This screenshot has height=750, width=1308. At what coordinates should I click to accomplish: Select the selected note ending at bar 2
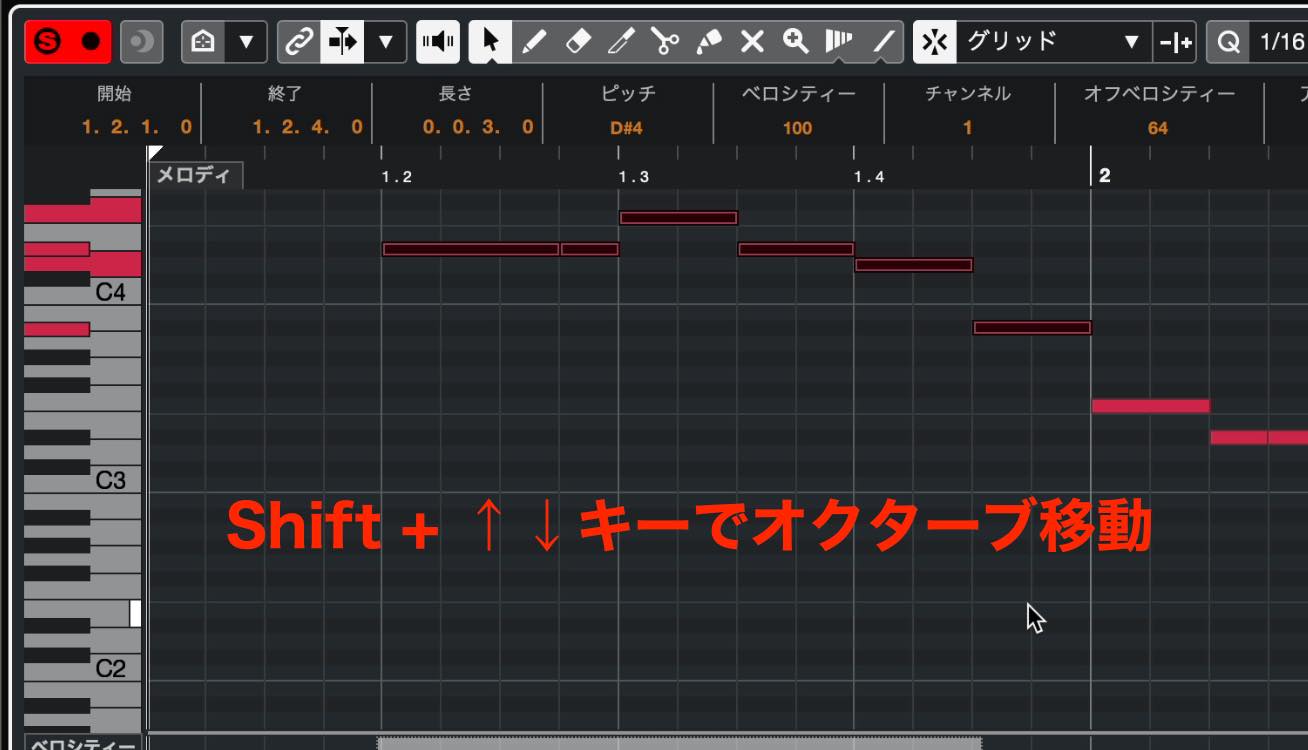coord(1032,327)
